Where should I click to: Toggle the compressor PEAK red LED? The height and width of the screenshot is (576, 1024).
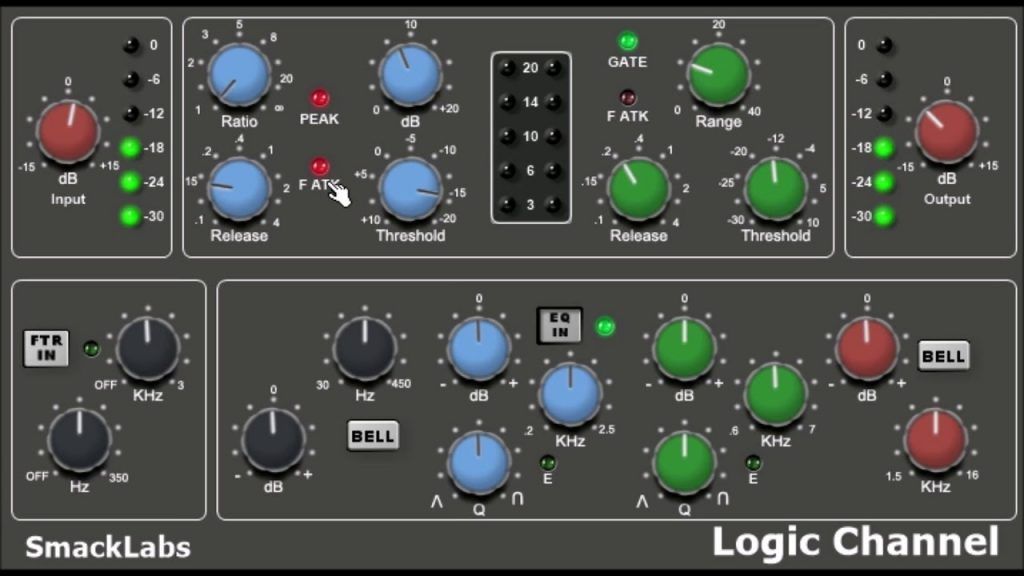319,98
